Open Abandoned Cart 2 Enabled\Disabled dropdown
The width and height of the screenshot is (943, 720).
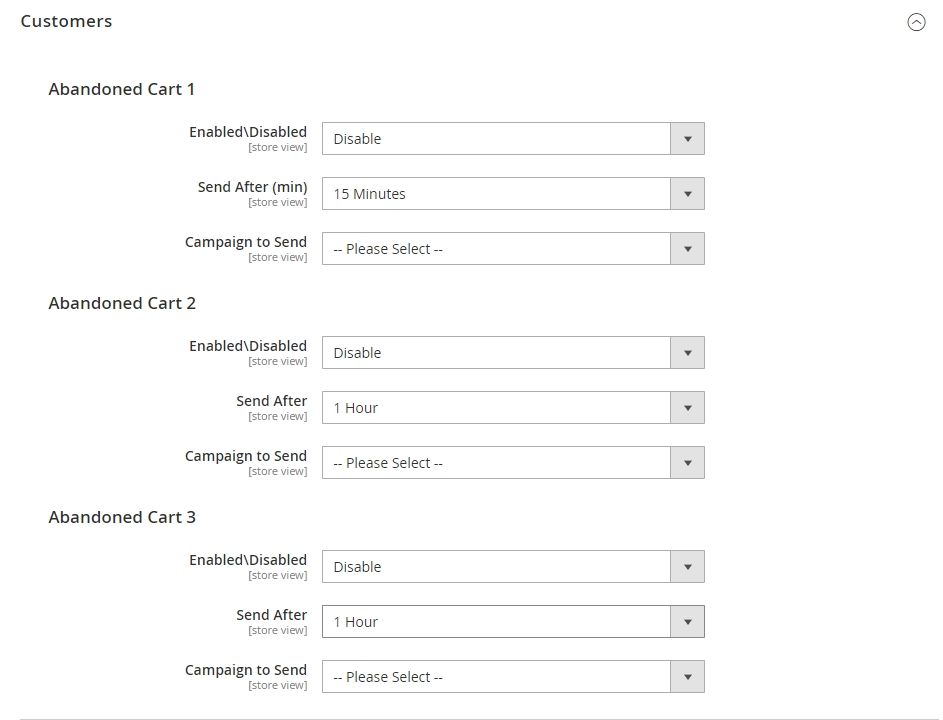[496, 353]
